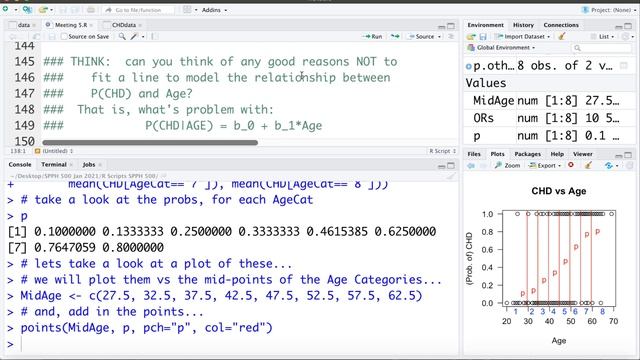This screenshot has width=640, height=360.
Task: Click the Clear all plots broom icon
Action: [588, 165]
